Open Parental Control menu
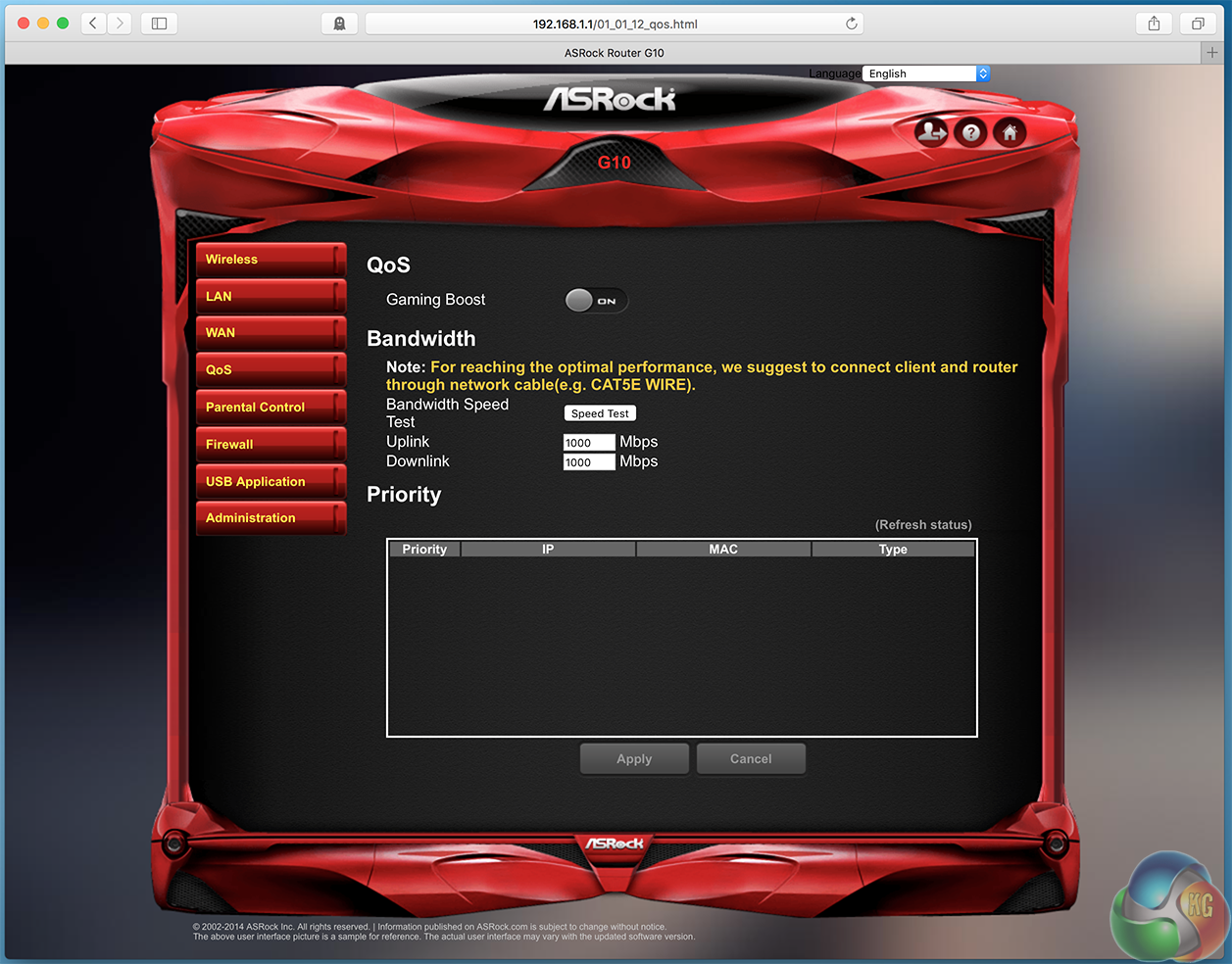1232x964 pixels. [x=271, y=408]
